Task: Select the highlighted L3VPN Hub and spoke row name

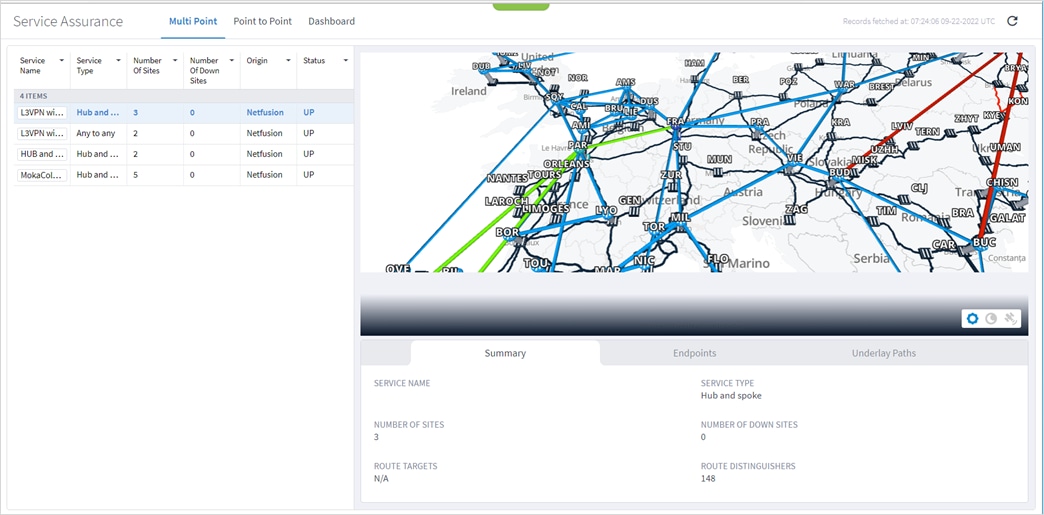Action: (x=42, y=113)
